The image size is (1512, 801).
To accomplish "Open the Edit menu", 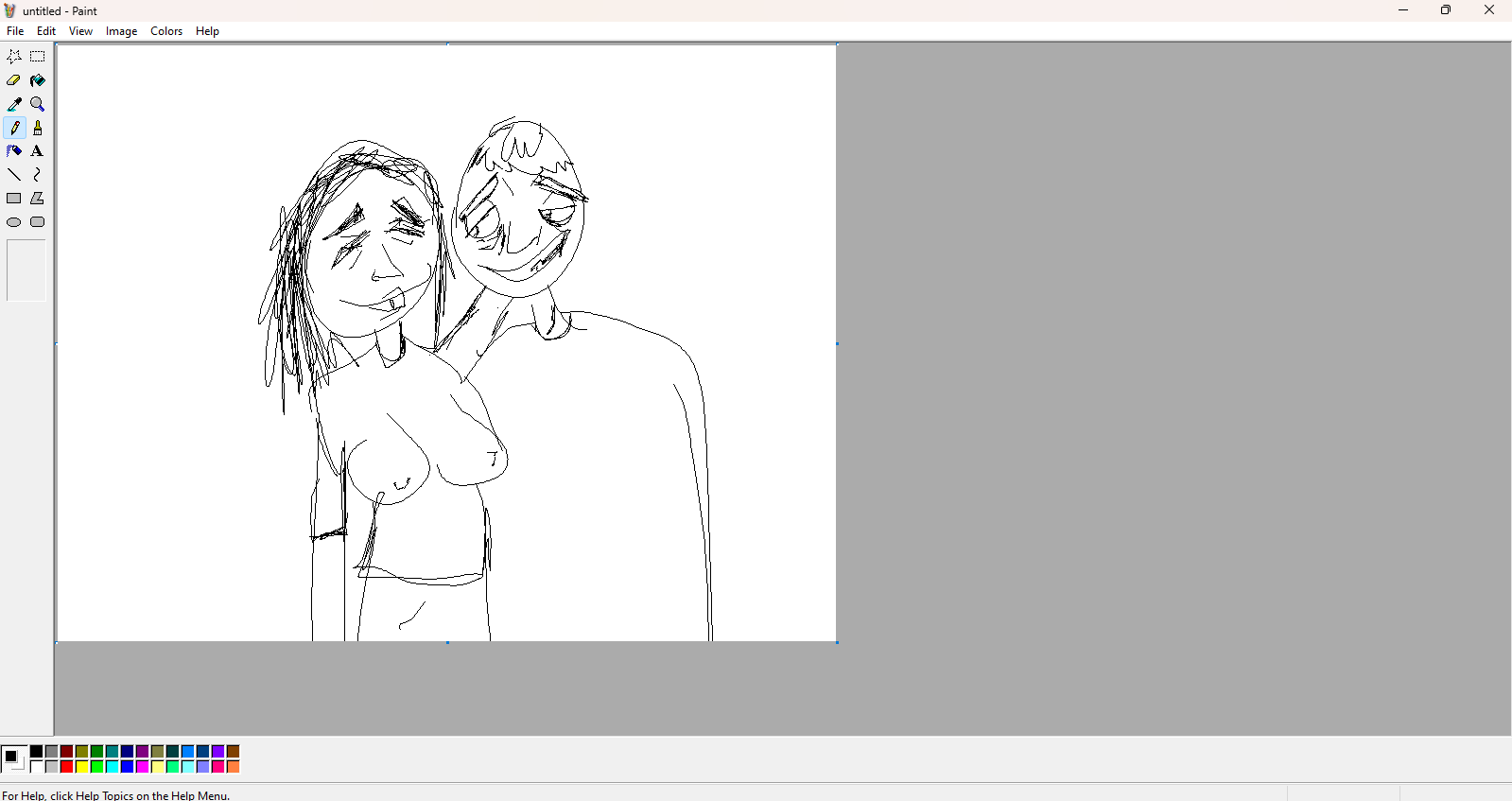I will 46,31.
